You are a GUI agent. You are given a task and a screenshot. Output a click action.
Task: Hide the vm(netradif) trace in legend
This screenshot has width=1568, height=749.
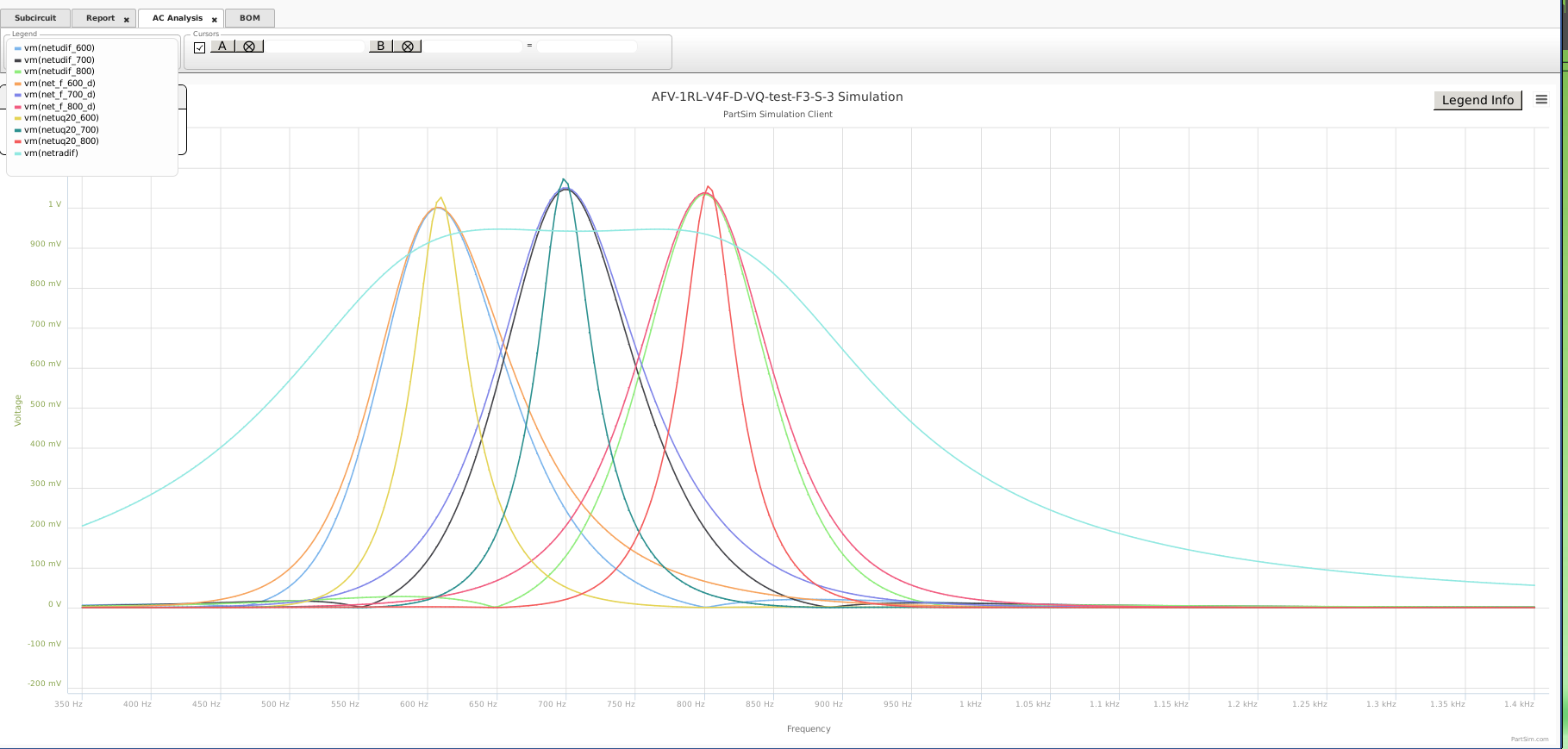[x=51, y=153]
